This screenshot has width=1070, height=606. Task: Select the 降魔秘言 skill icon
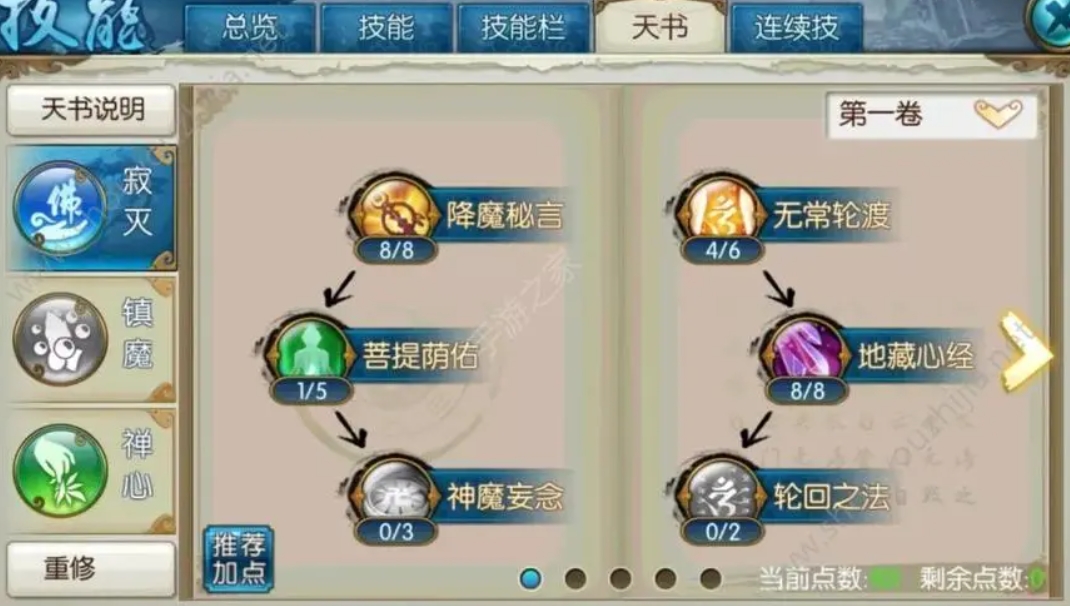395,213
